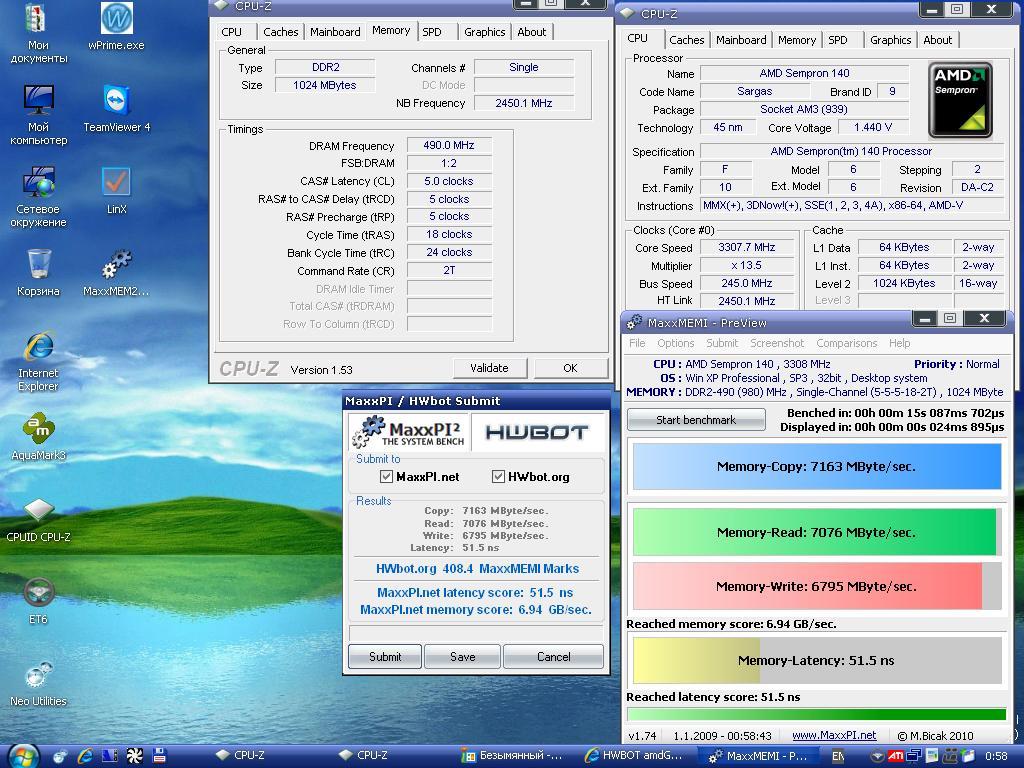The height and width of the screenshot is (768, 1024).
Task: Click Submit in the HWbot Submit dialog
Action: pyautogui.click(x=385, y=656)
